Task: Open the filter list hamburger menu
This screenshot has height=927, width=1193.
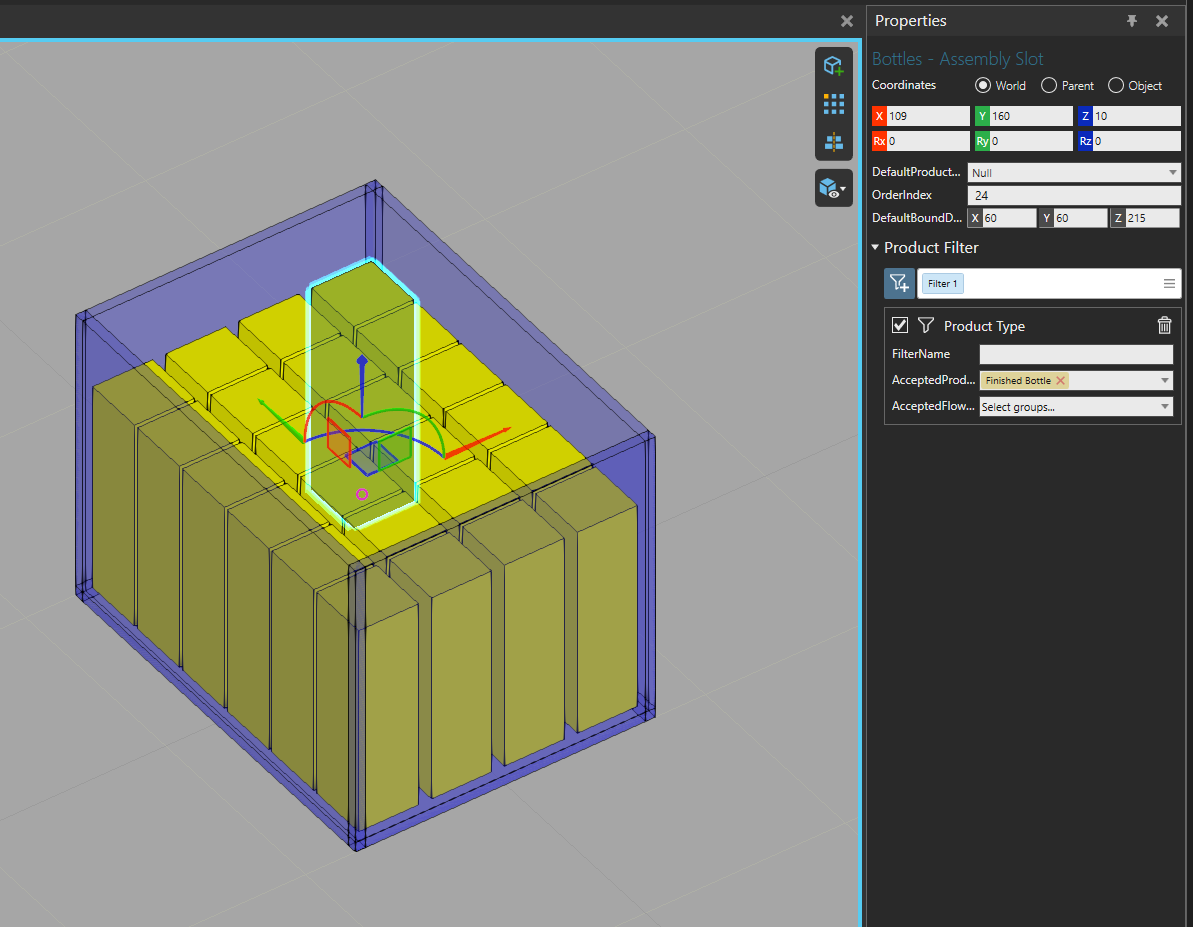Action: pos(1169,284)
